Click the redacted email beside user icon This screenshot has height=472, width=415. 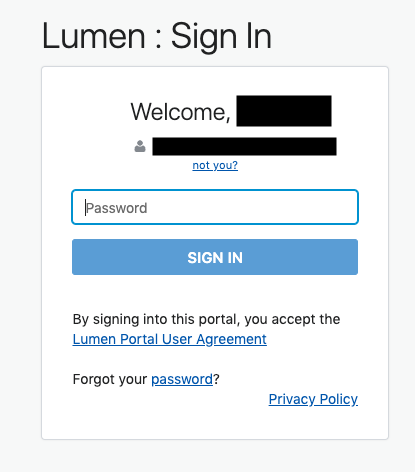pos(244,146)
